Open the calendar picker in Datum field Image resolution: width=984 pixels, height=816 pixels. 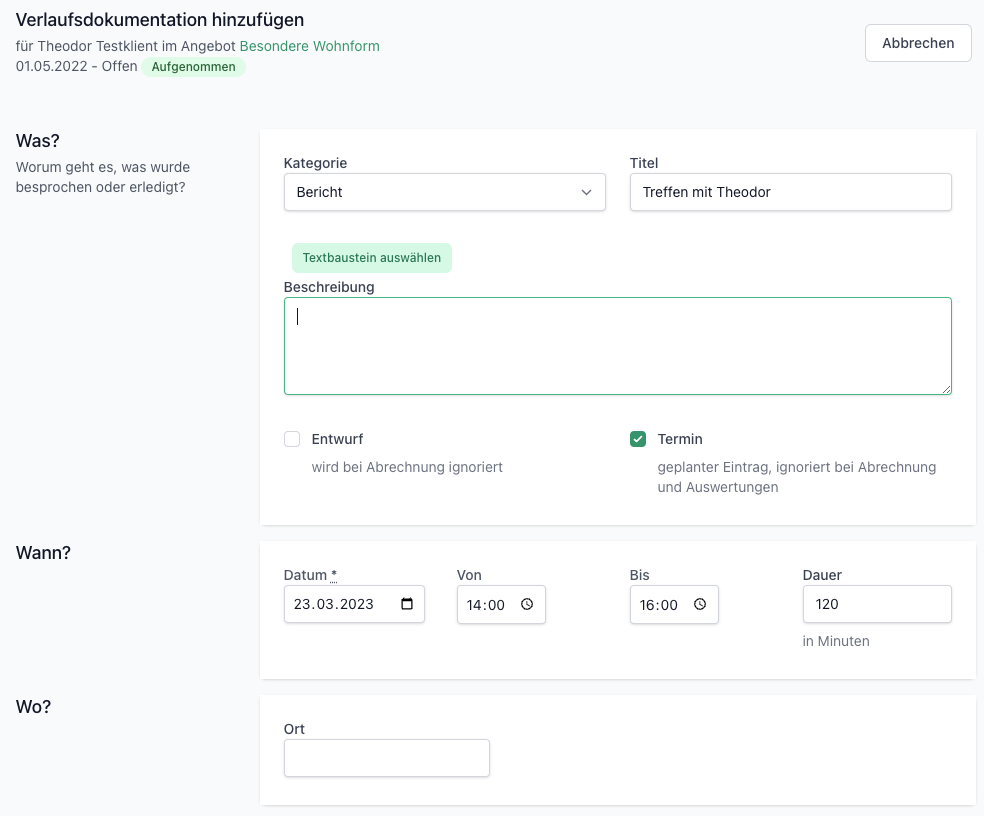[407, 604]
